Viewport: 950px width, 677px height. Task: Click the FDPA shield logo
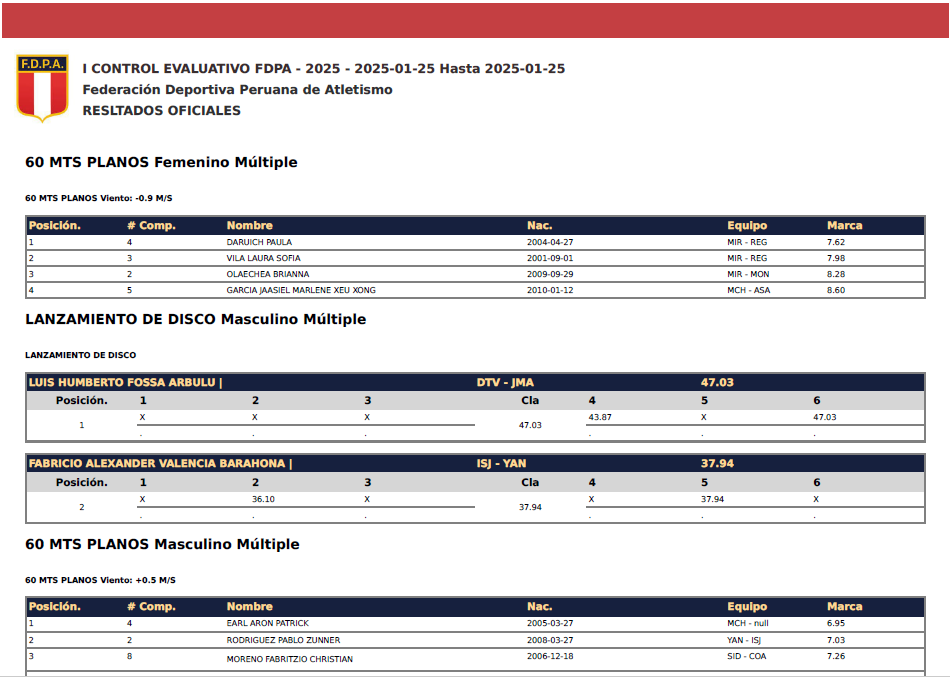tap(42, 88)
